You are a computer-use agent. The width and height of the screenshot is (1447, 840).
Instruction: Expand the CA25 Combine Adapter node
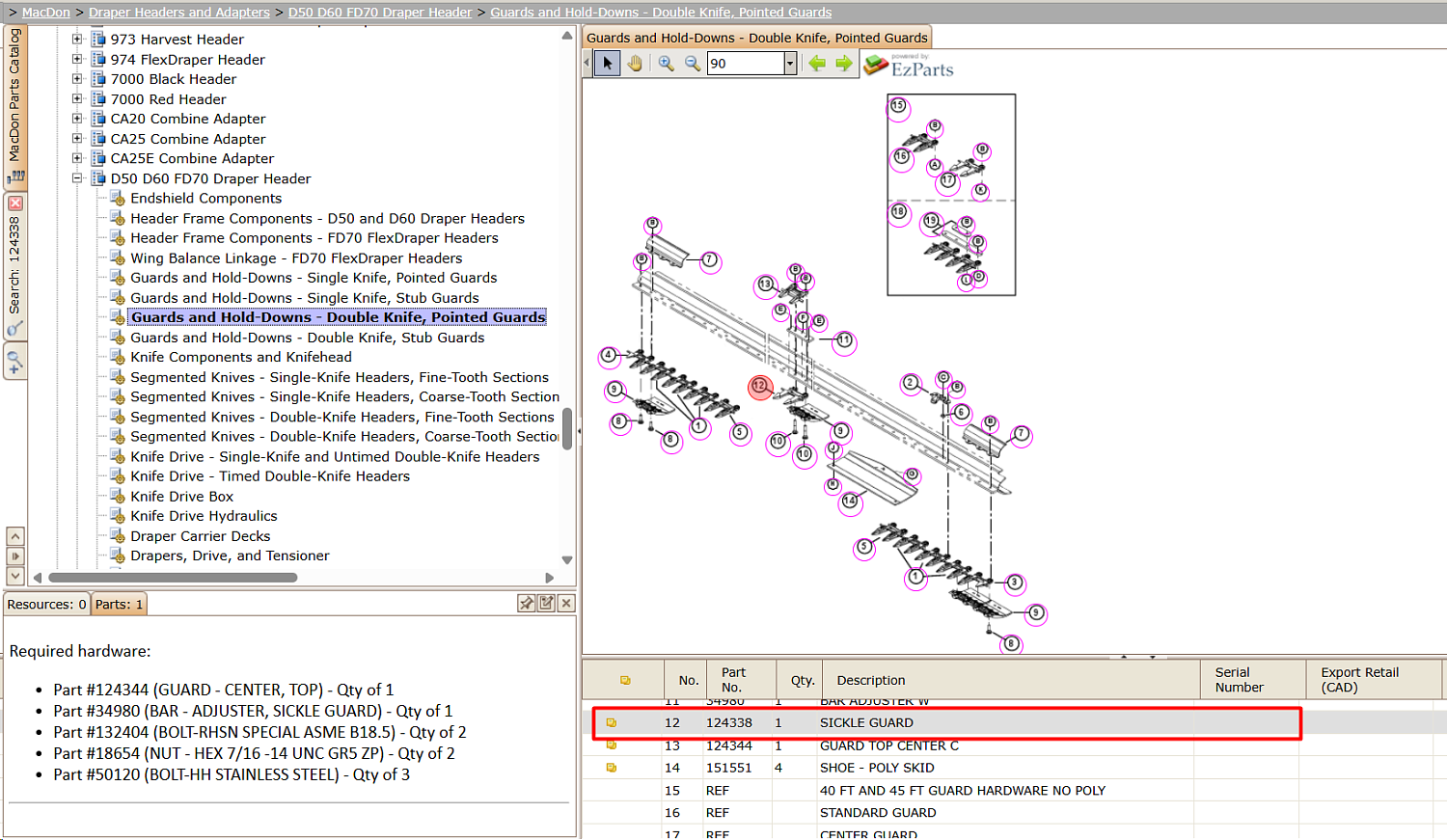[77, 138]
